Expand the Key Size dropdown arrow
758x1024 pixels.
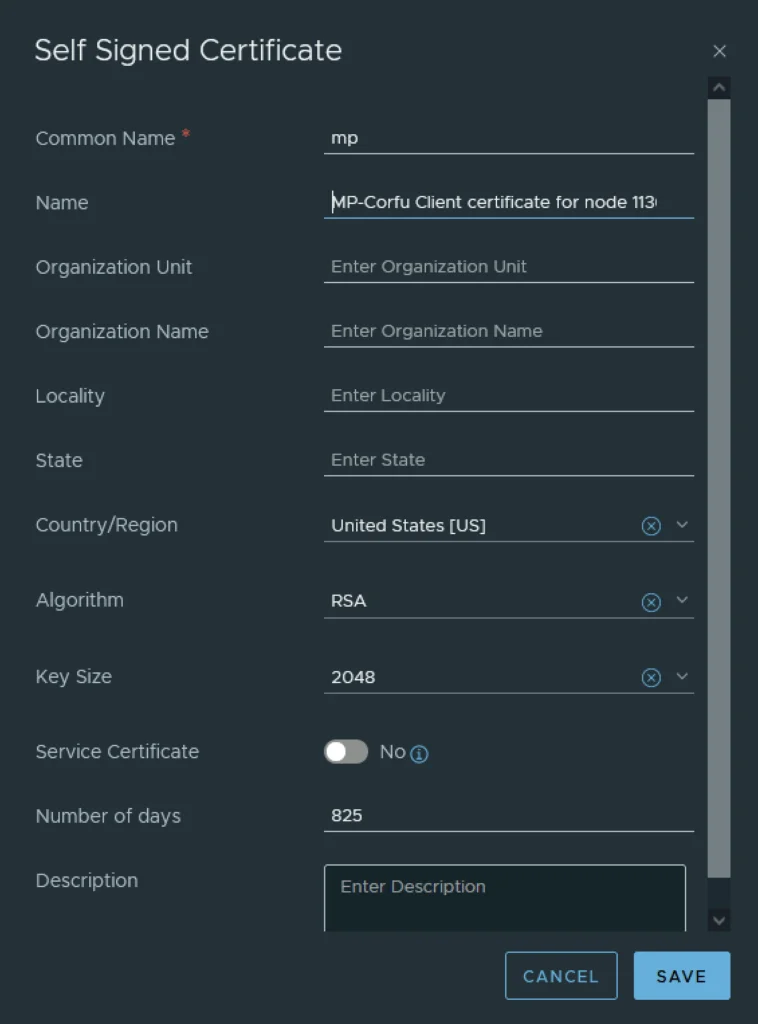click(x=682, y=676)
